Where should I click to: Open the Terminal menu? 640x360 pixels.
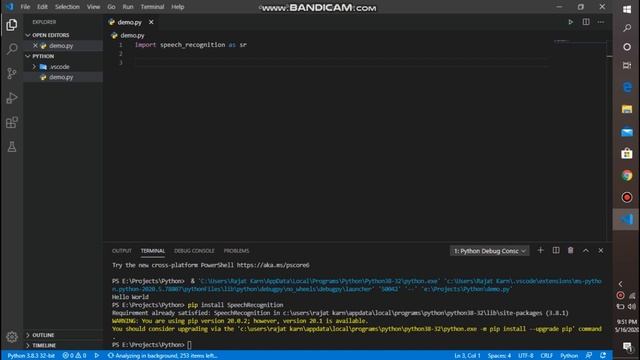152,7
